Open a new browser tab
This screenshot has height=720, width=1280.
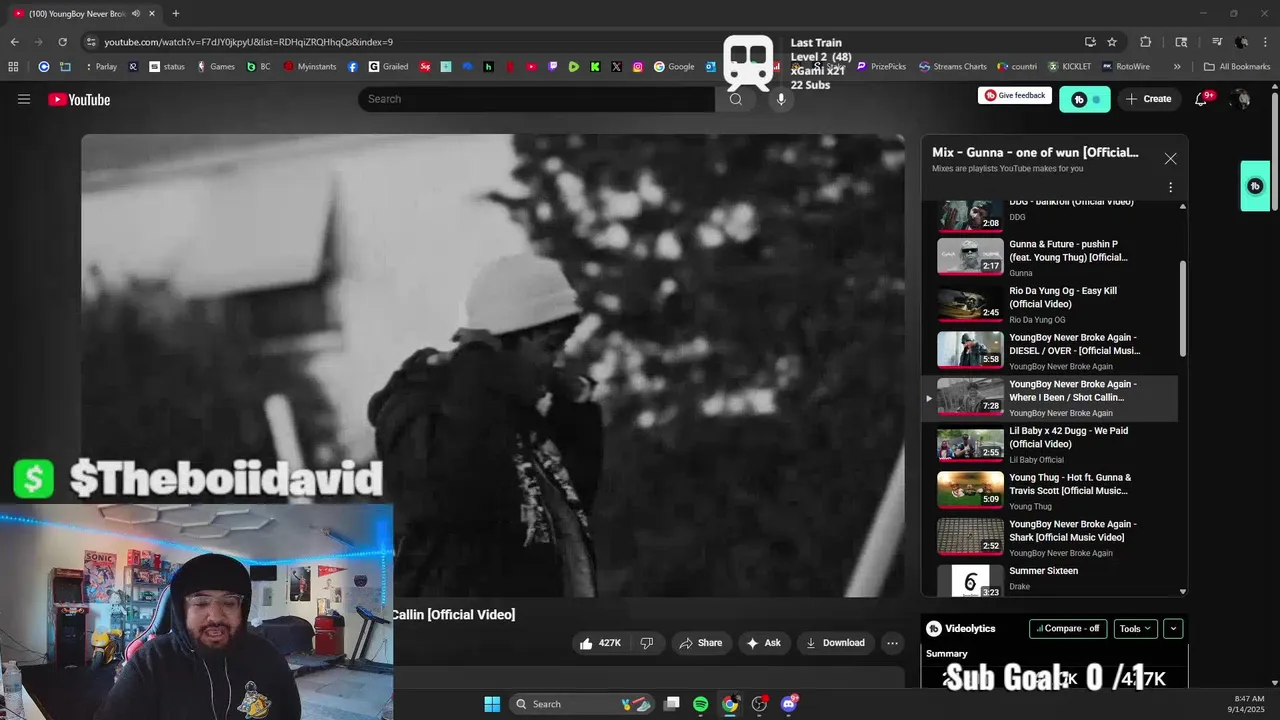[176, 13]
